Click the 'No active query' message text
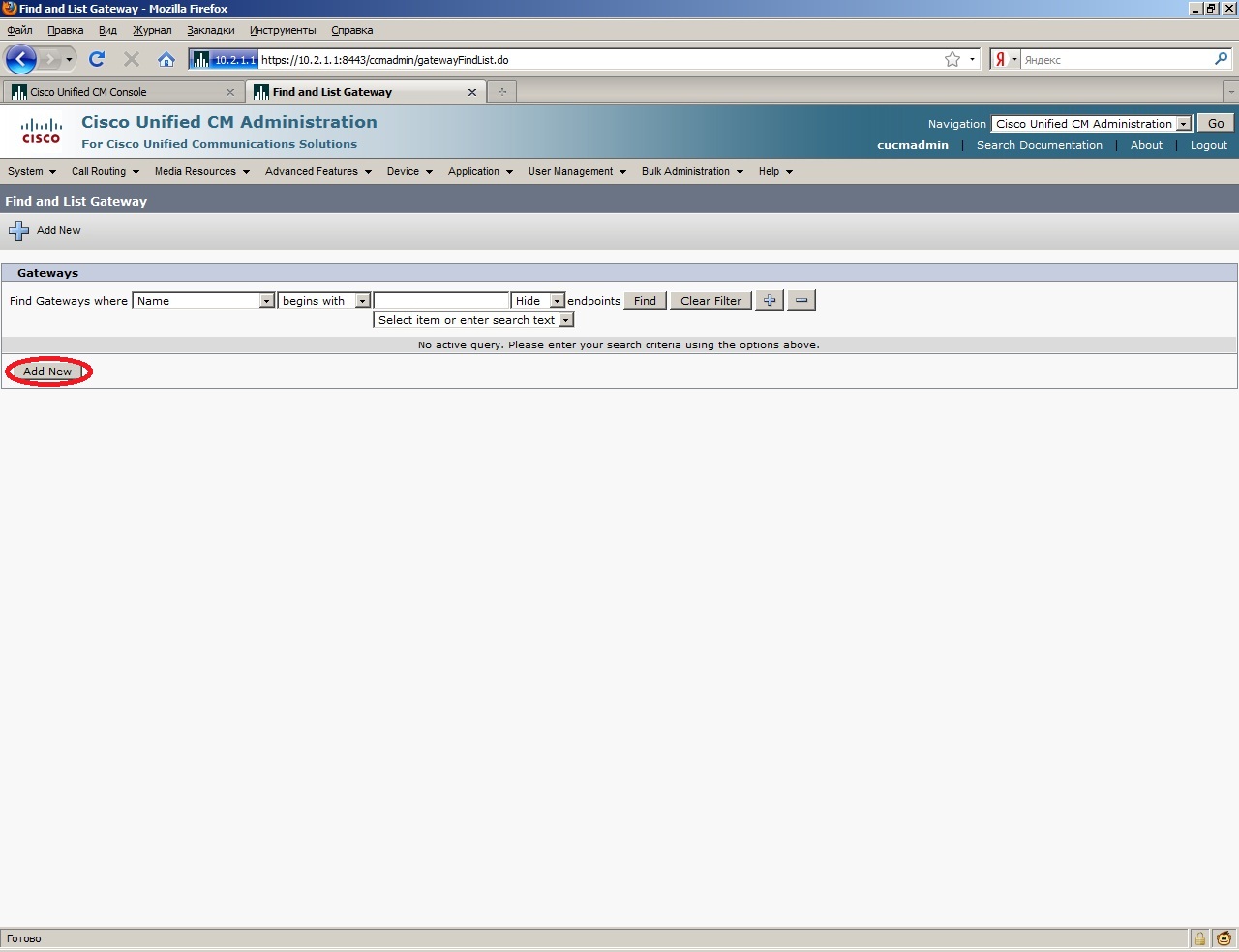This screenshot has width=1239, height=952. tap(619, 344)
